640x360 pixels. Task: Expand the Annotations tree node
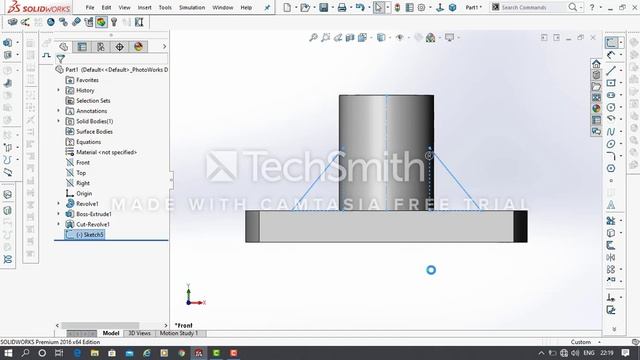tap(58, 111)
